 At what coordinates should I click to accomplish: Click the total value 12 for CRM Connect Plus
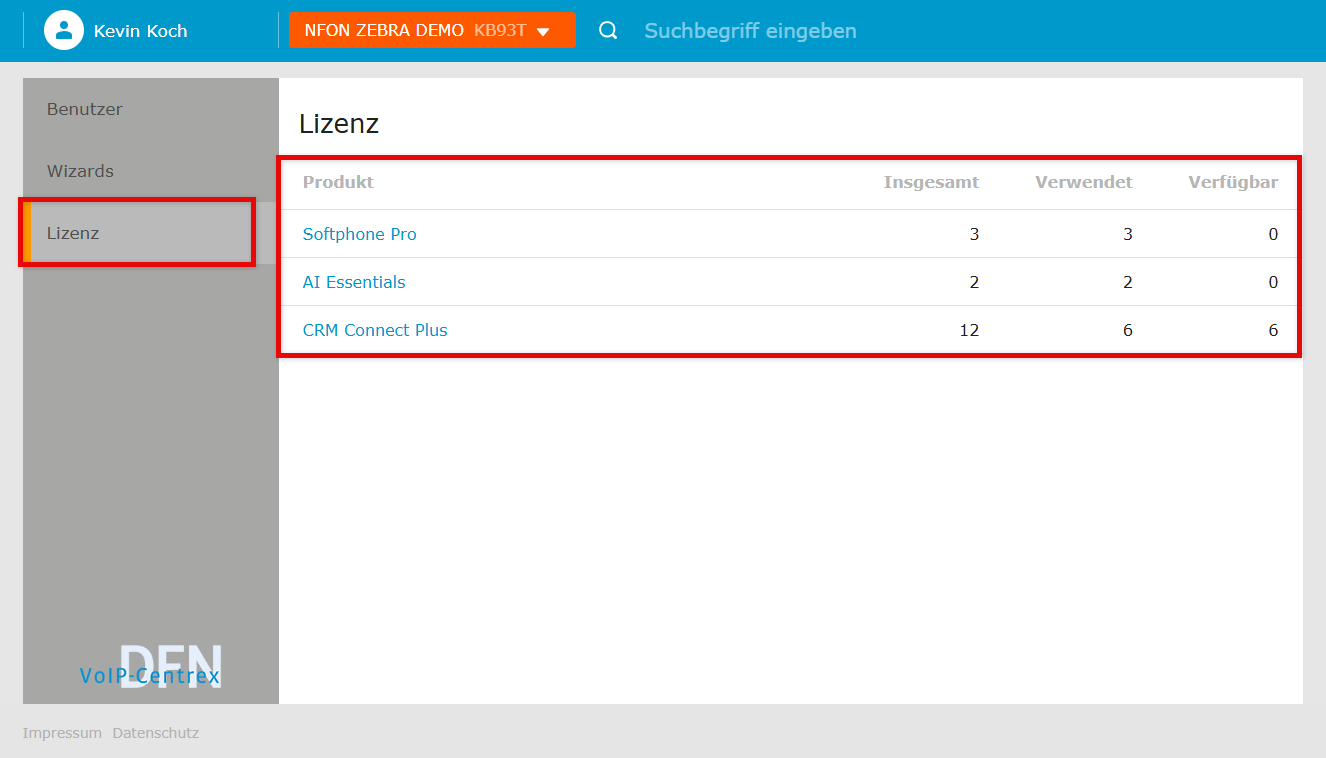pyautogui.click(x=968, y=330)
